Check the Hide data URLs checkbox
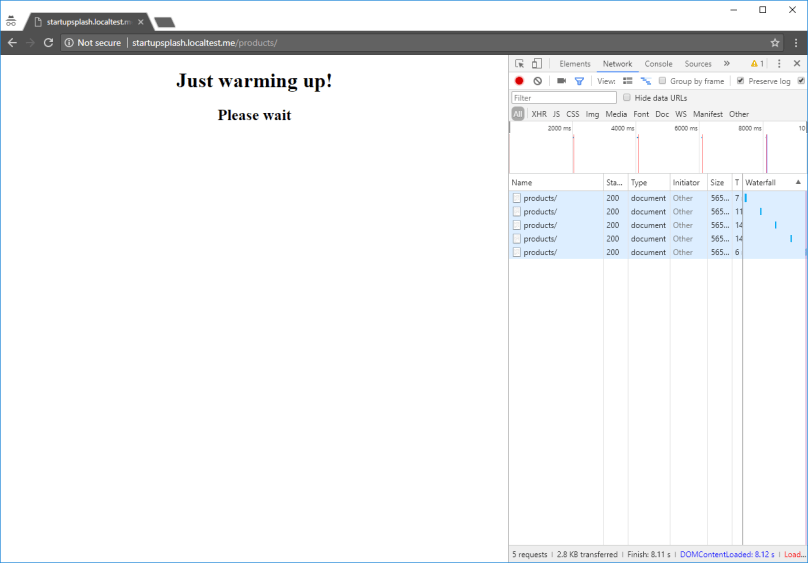 [x=627, y=98]
